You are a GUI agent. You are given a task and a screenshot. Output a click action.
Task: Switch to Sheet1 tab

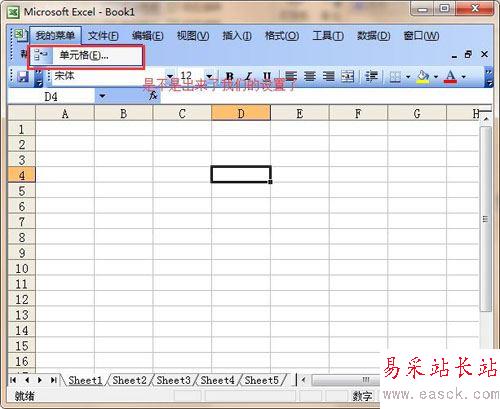pos(85,380)
